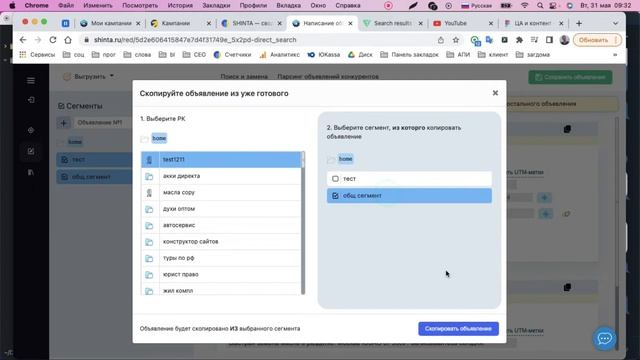
Task: Select campaign акки директа
Action: click(x=221, y=176)
